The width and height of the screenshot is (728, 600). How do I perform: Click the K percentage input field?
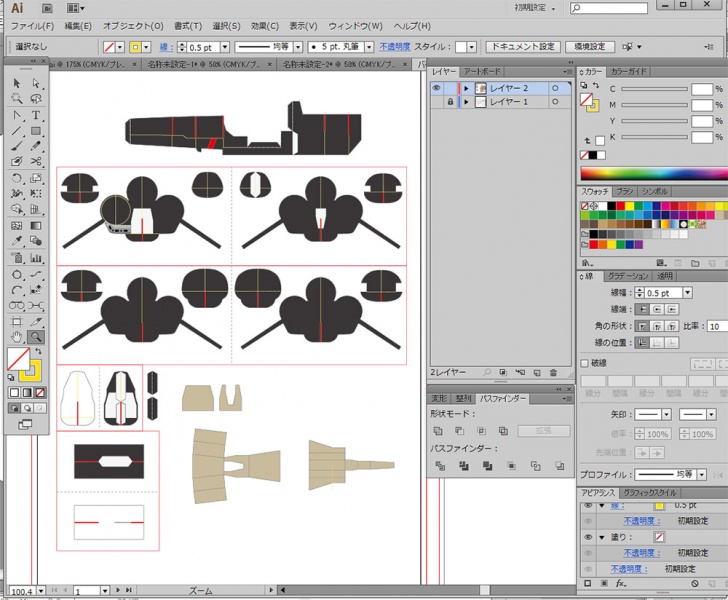[x=702, y=137]
